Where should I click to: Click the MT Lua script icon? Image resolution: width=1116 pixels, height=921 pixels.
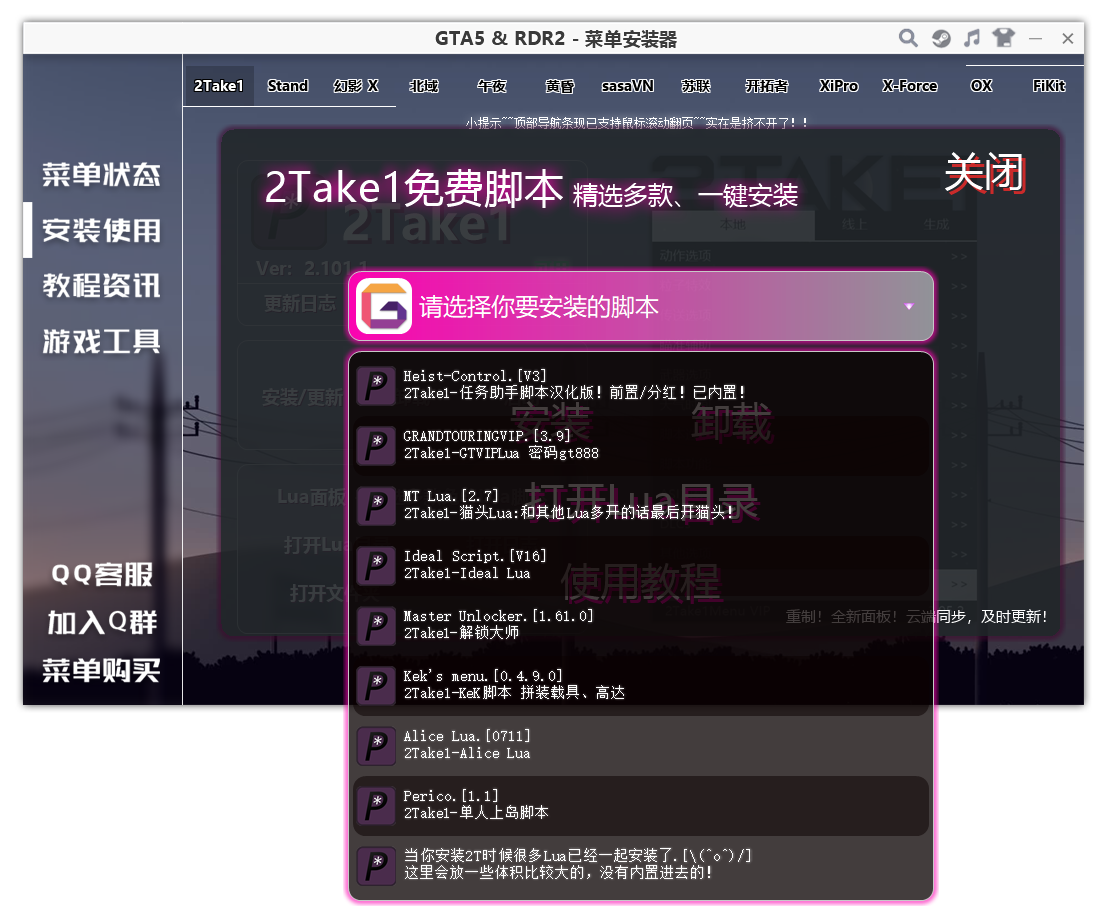tap(377, 505)
